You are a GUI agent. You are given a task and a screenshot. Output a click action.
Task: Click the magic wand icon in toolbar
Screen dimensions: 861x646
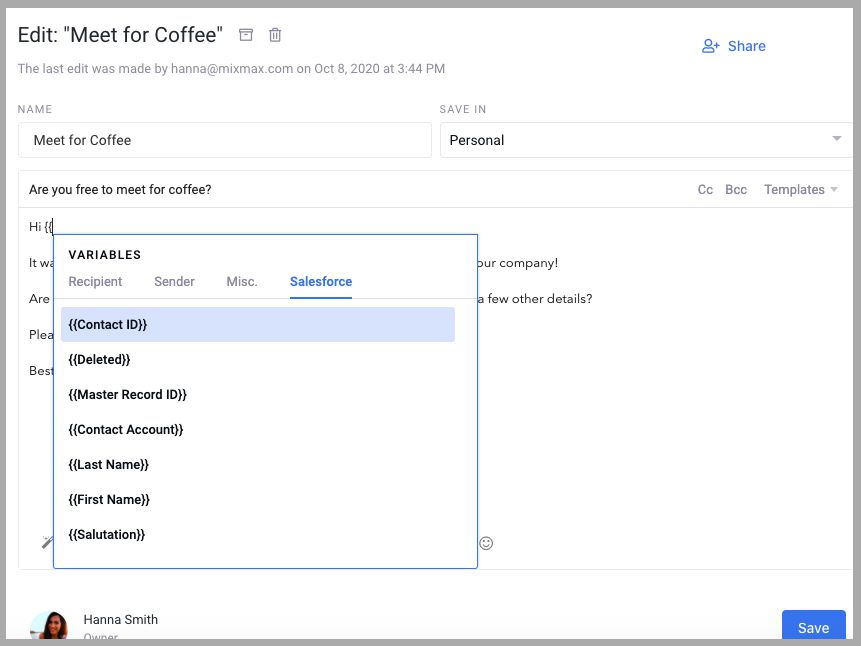[47, 542]
